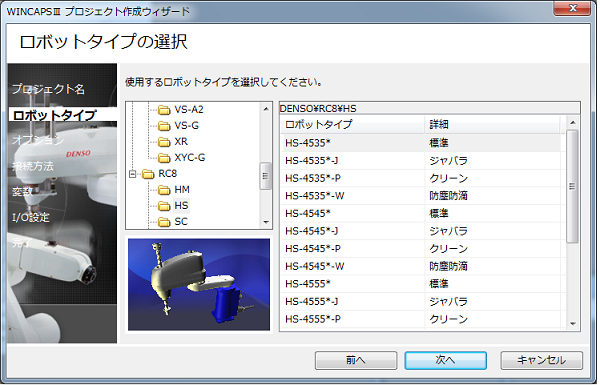Select HM under RC8
Screen dimensions: 600x385
[x=182, y=190]
